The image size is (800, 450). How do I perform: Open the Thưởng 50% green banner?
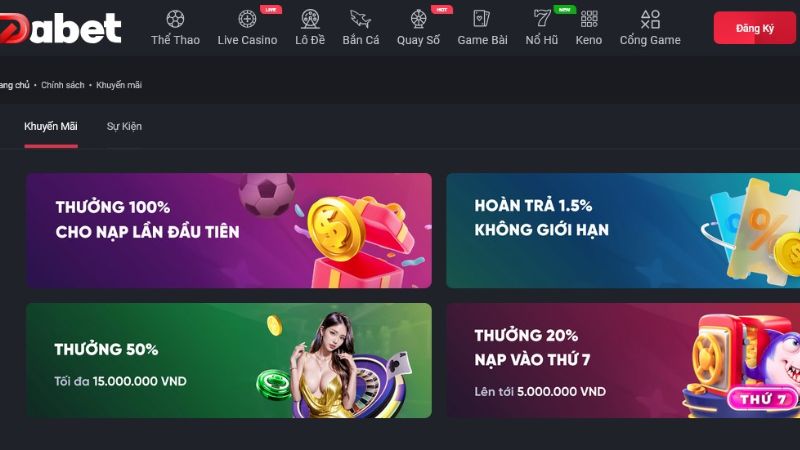click(229, 361)
